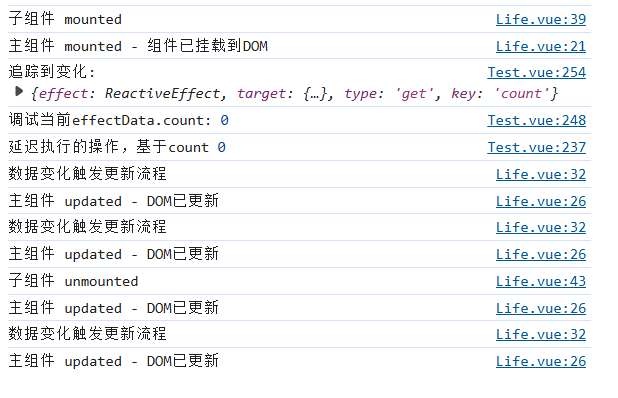Viewport: 618px width, 398px height.
Task: Expand the logged ReactiveEffect object
Action: point(19,92)
